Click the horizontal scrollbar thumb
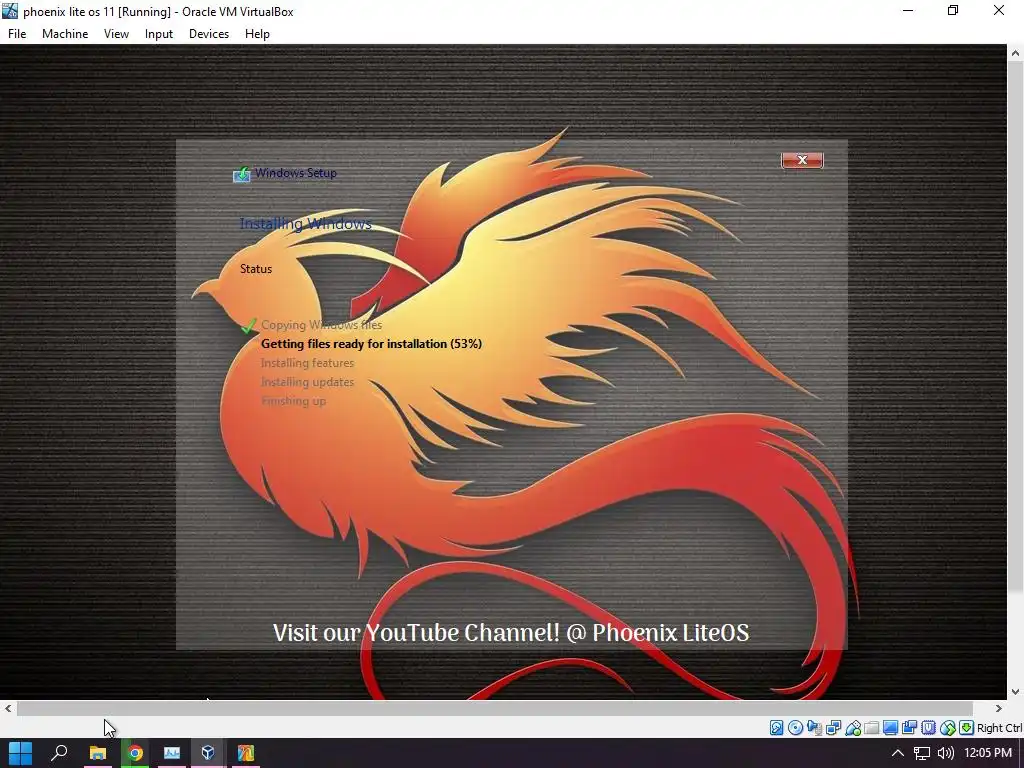This screenshot has width=1024, height=768. 495,708
